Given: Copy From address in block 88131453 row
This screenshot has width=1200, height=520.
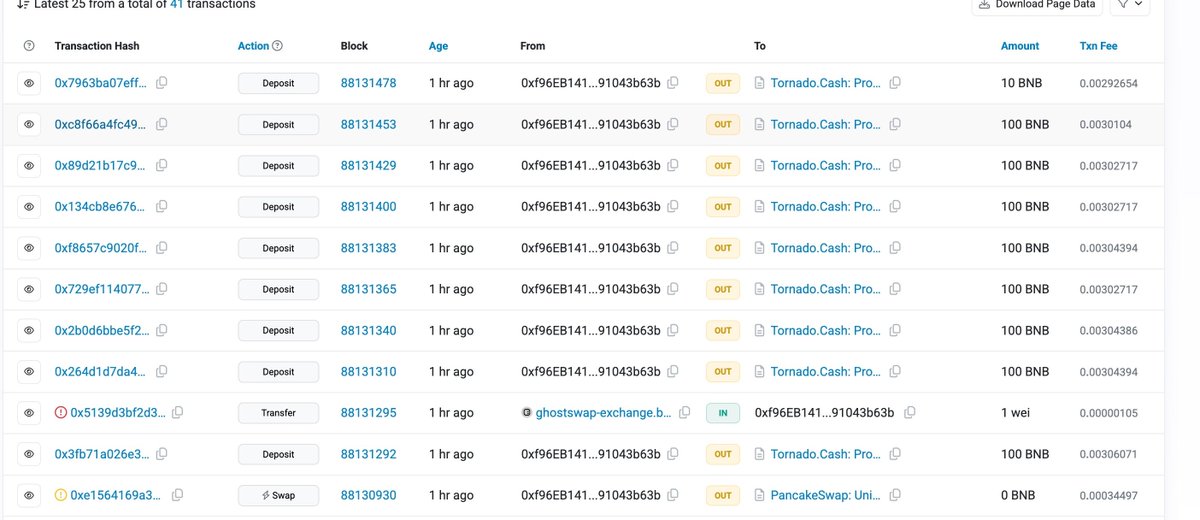Looking at the screenshot, I should click(x=673, y=124).
